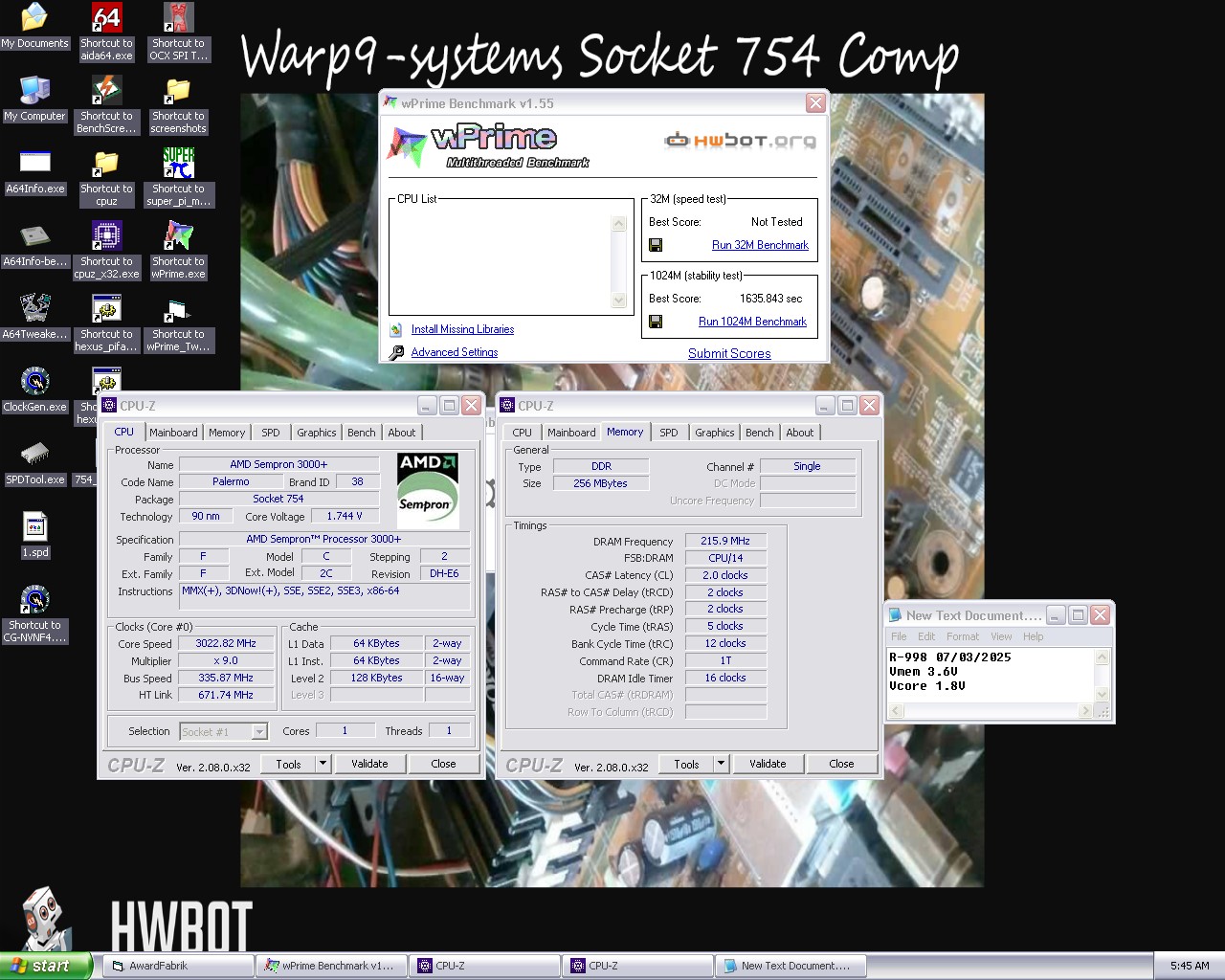Viewport: 1225px width, 980px height.
Task: Click the CPU List scroll down arrow
Action: pos(619,301)
